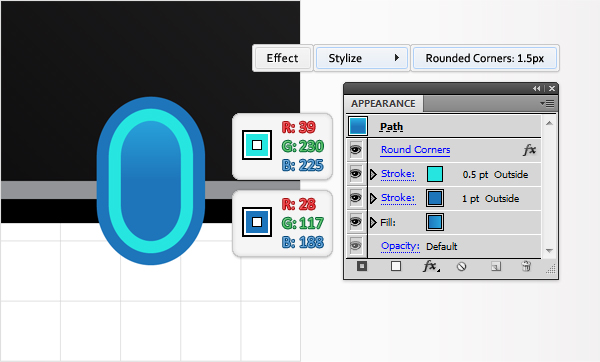Expand the Fill row disclosure triangle
The height and width of the screenshot is (362, 600).
coord(373,222)
